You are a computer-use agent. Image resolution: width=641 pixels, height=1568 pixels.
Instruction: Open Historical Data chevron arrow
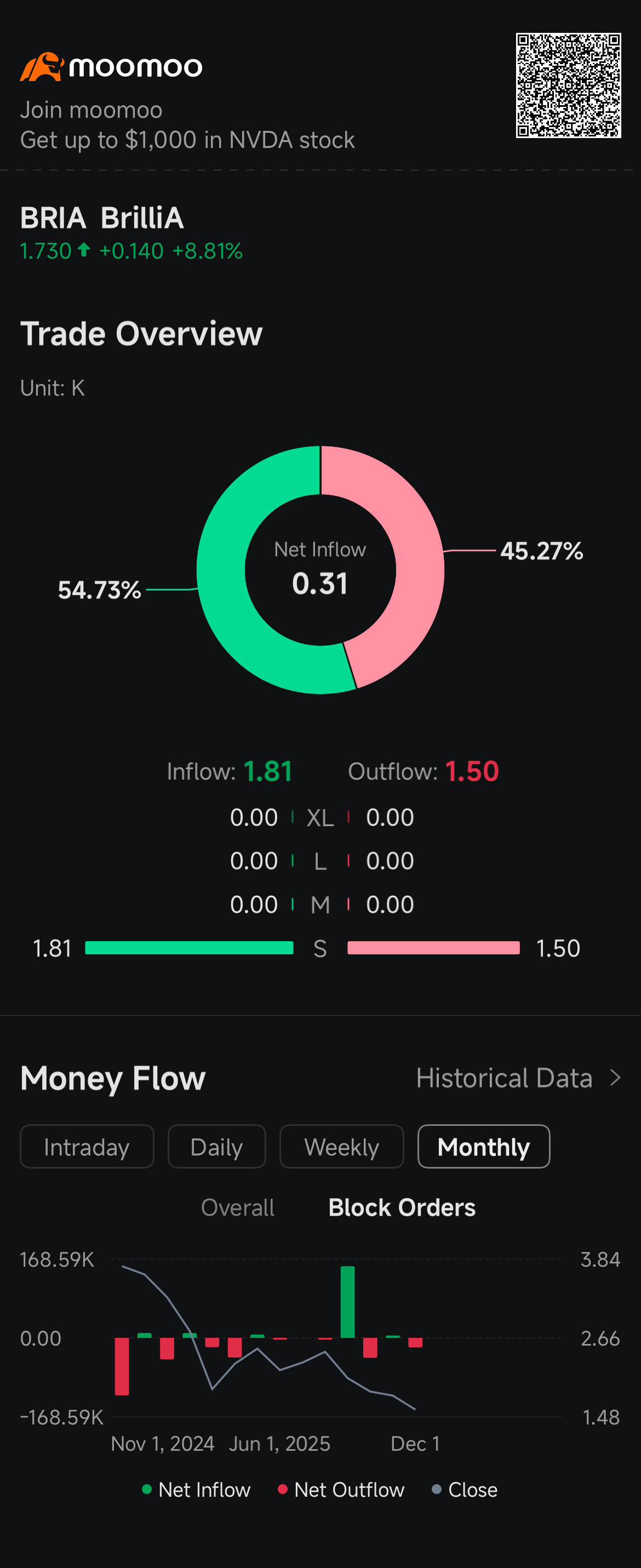(615, 1078)
